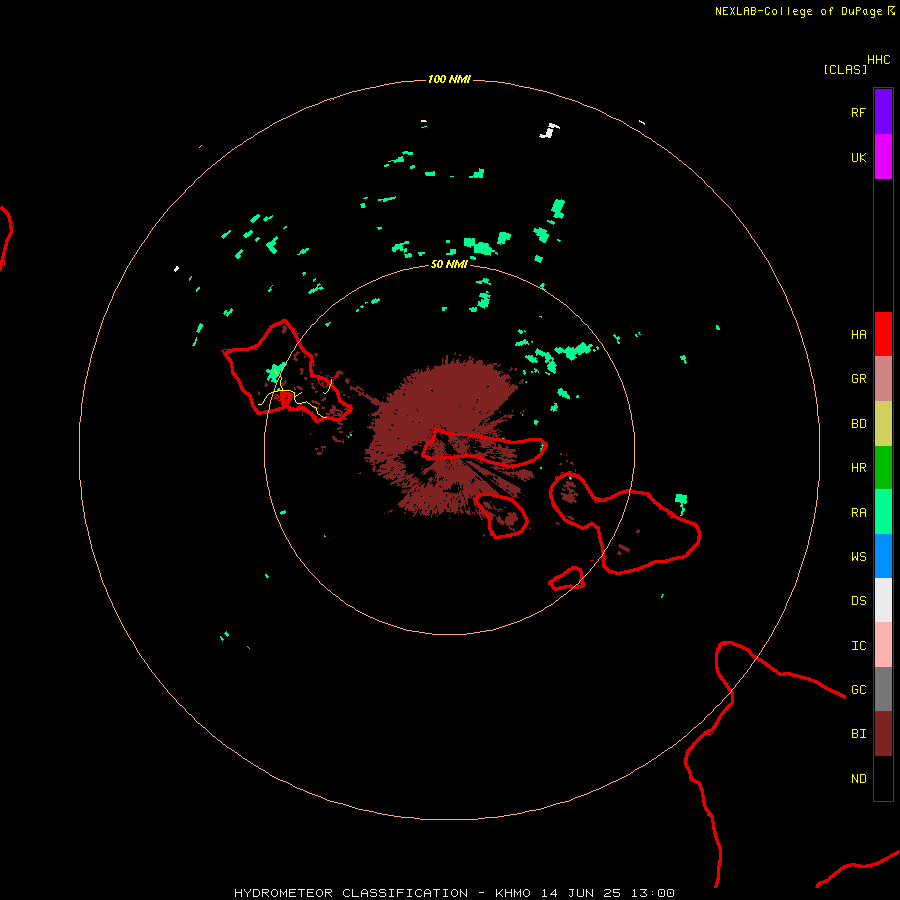This screenshot has height=900, width=900.
Task: Click the 100 NMI range ring label
Action: point(449,79)
